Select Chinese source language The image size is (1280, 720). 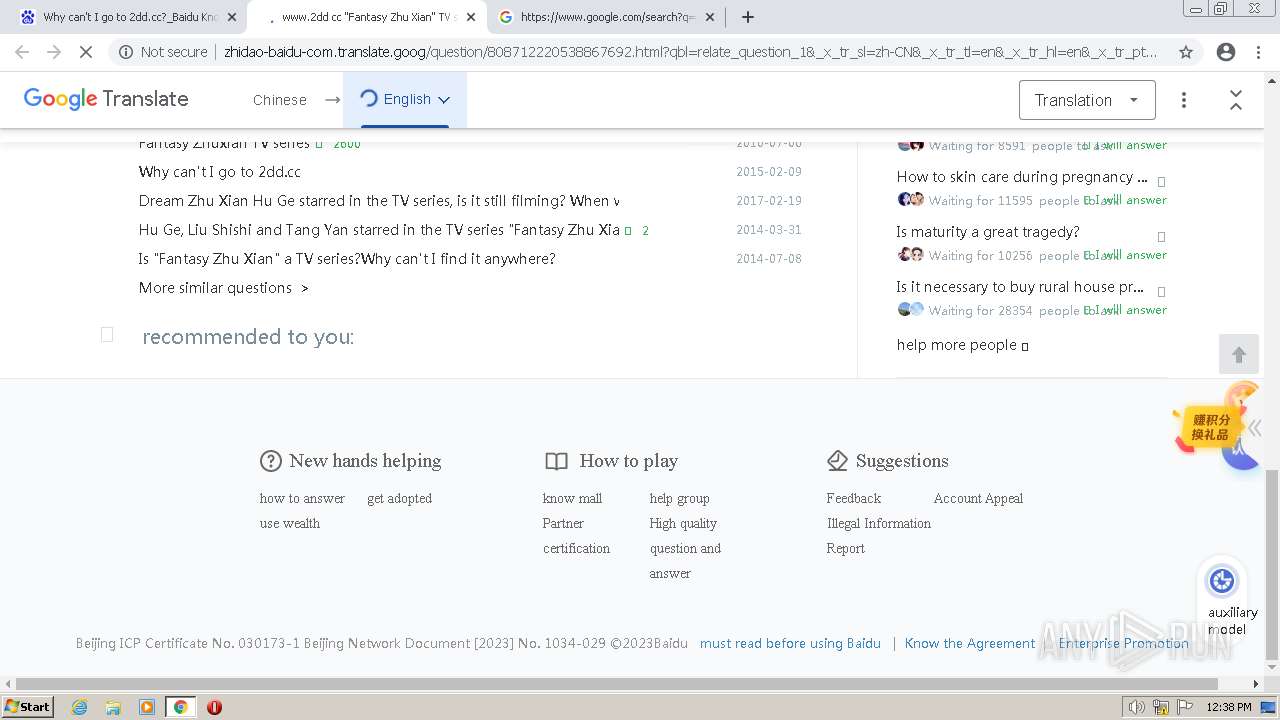(280, 100)
